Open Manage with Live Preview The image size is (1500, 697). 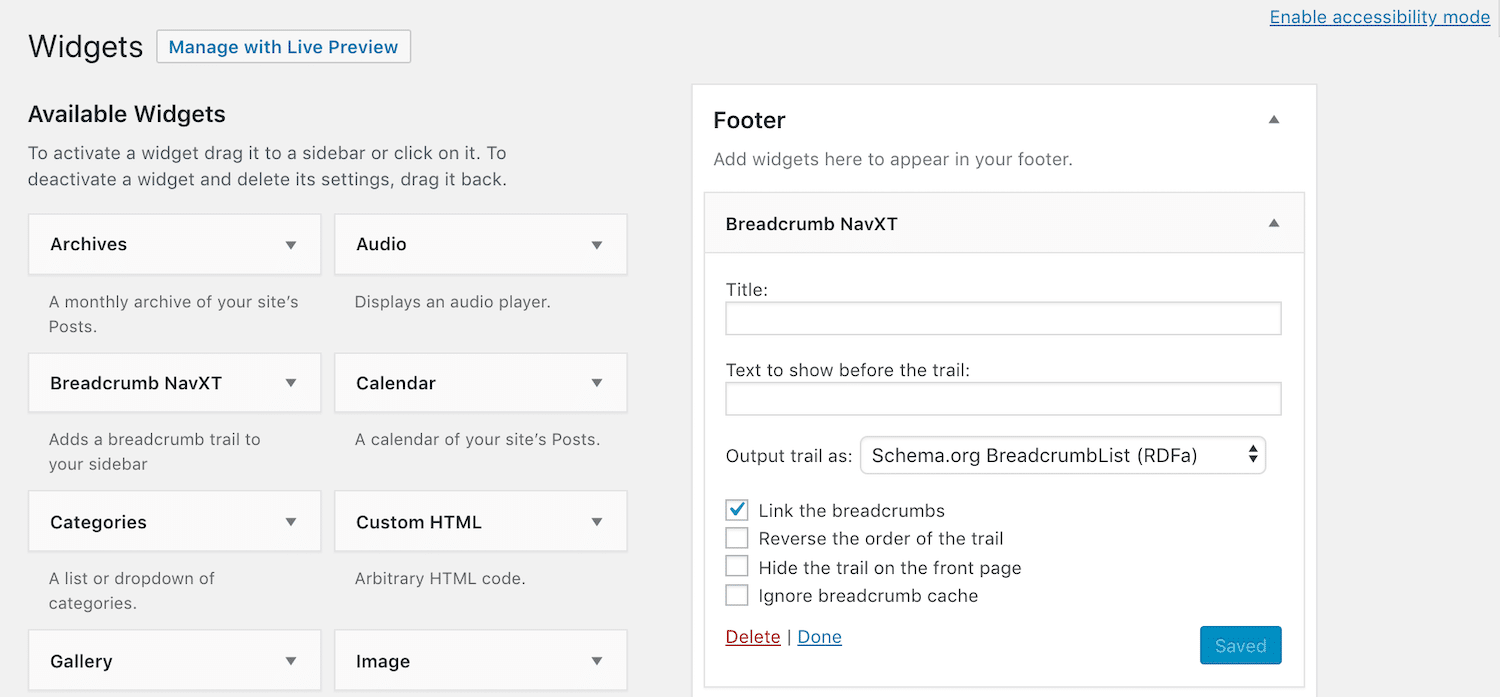283,46
